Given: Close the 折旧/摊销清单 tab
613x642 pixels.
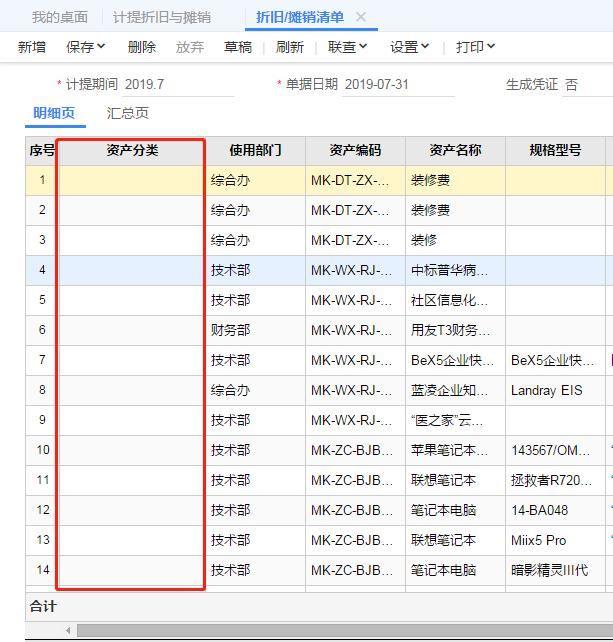Looking at the screenshot, I should pyautogui.click(x=361, y=17).
